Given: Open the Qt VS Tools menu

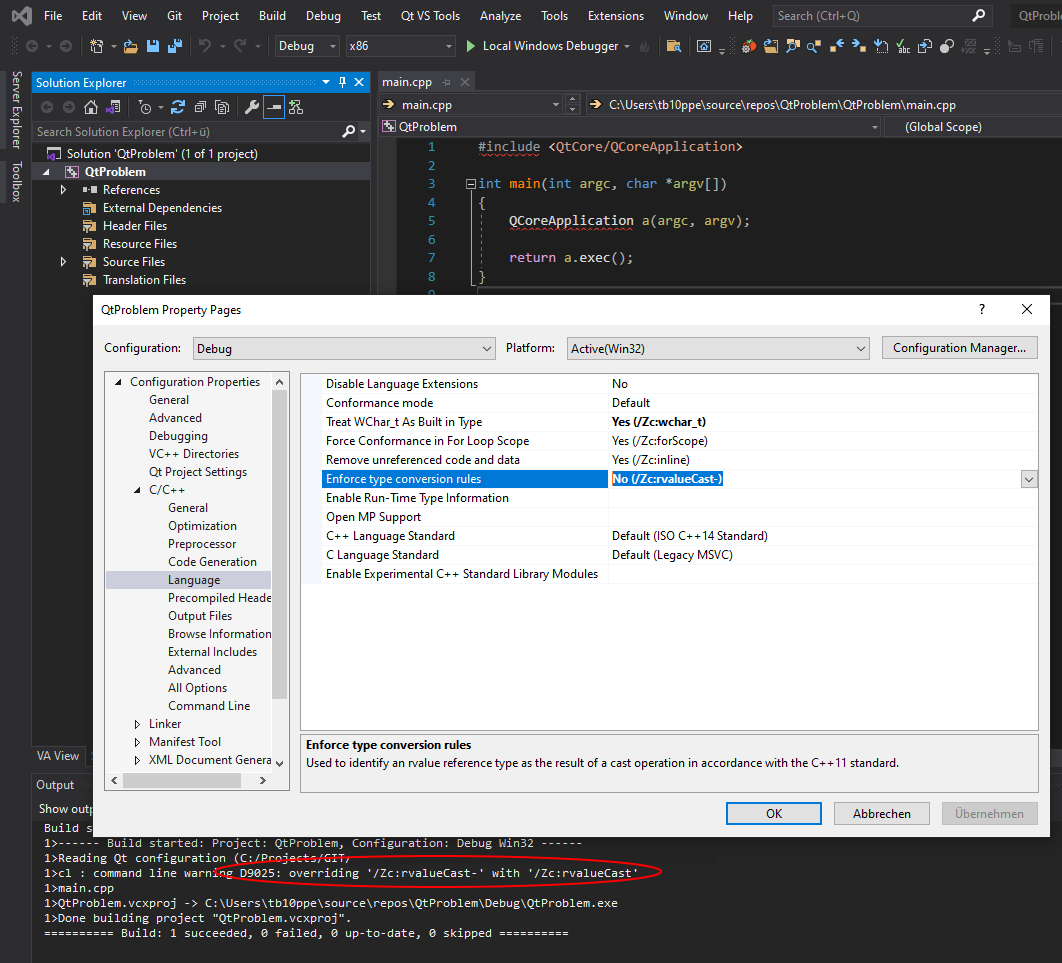Looking at the screenshot, I should [430, 16].
